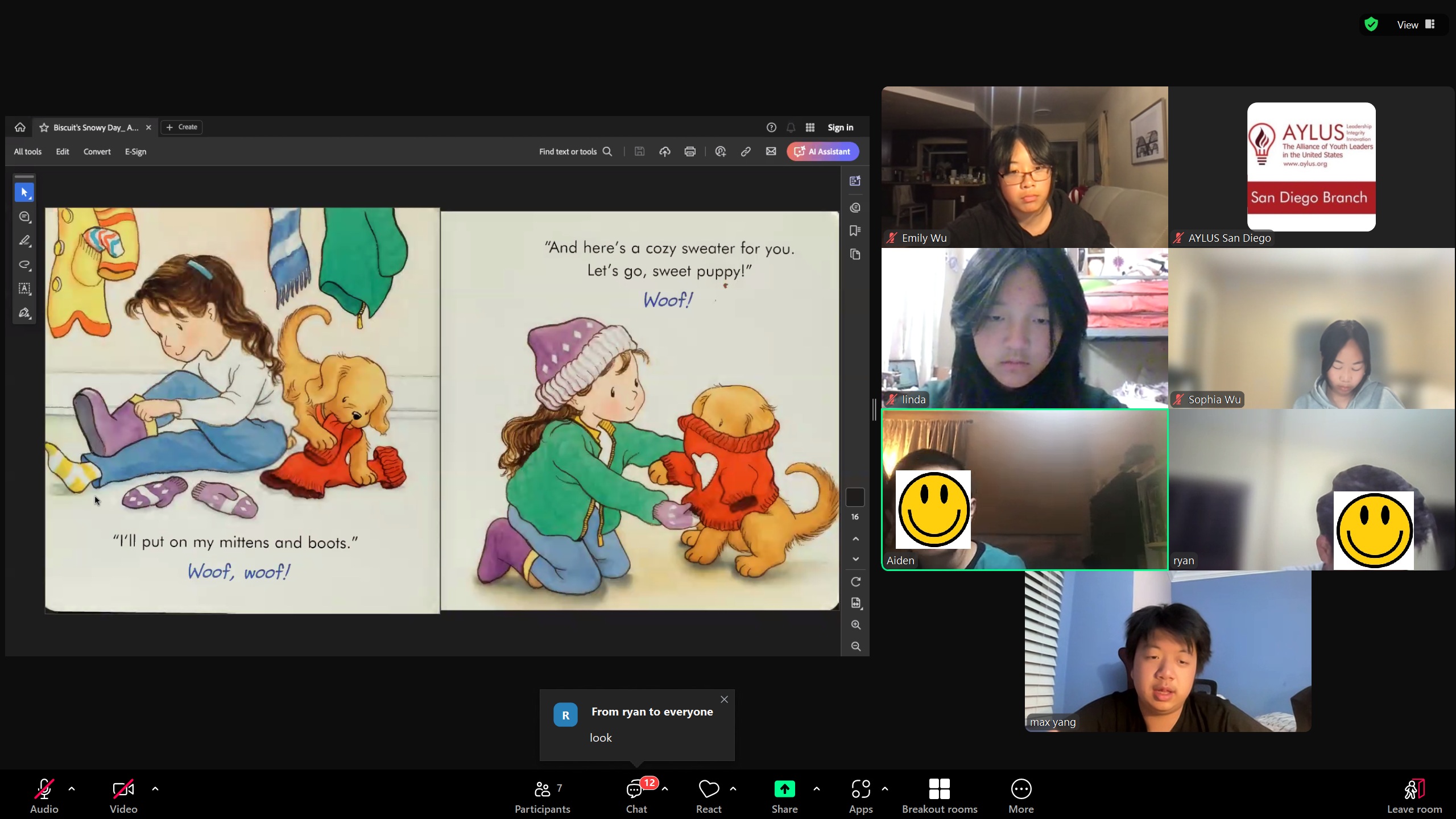This screenshot has height=819, width=1456.
Task: Open Acrobat notifications bell
Action: [x=791, y=127]
